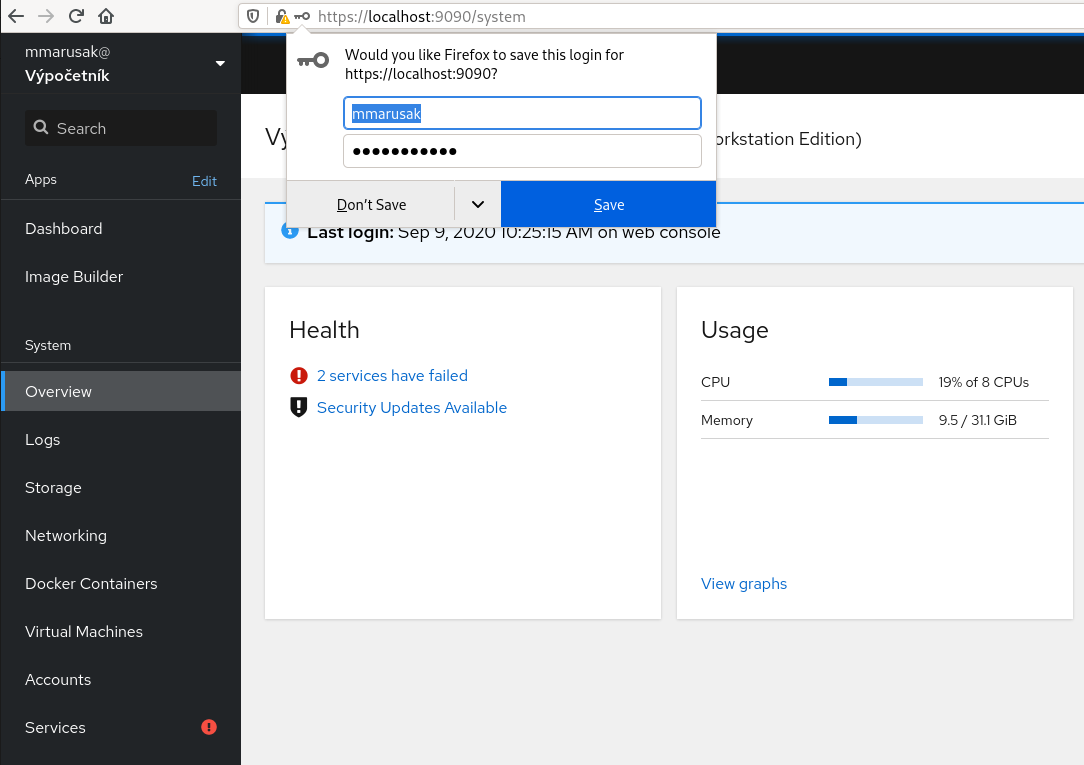This screenshot has width=1084, height=765.
Task: Click Services red alert badge
Action: (209, 727)
